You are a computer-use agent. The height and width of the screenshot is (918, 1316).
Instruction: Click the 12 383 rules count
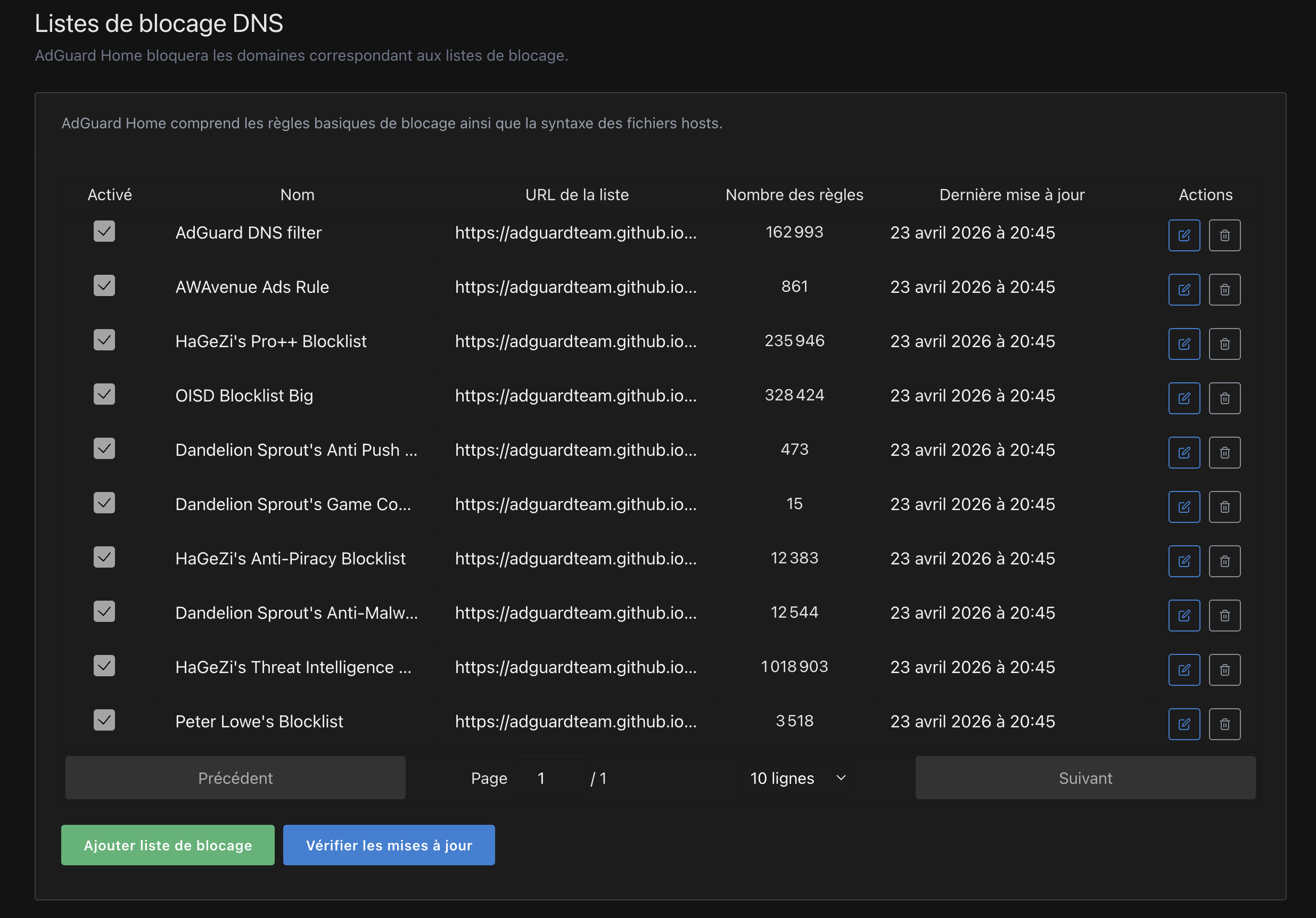click(794, 558)
